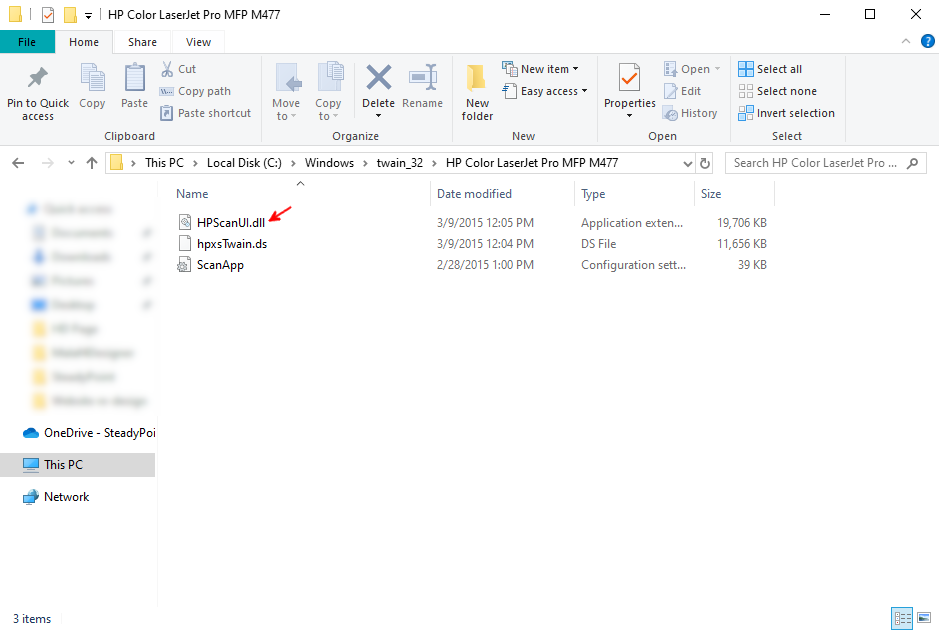
Task: Sort files by the Type column
Action: 634,194
